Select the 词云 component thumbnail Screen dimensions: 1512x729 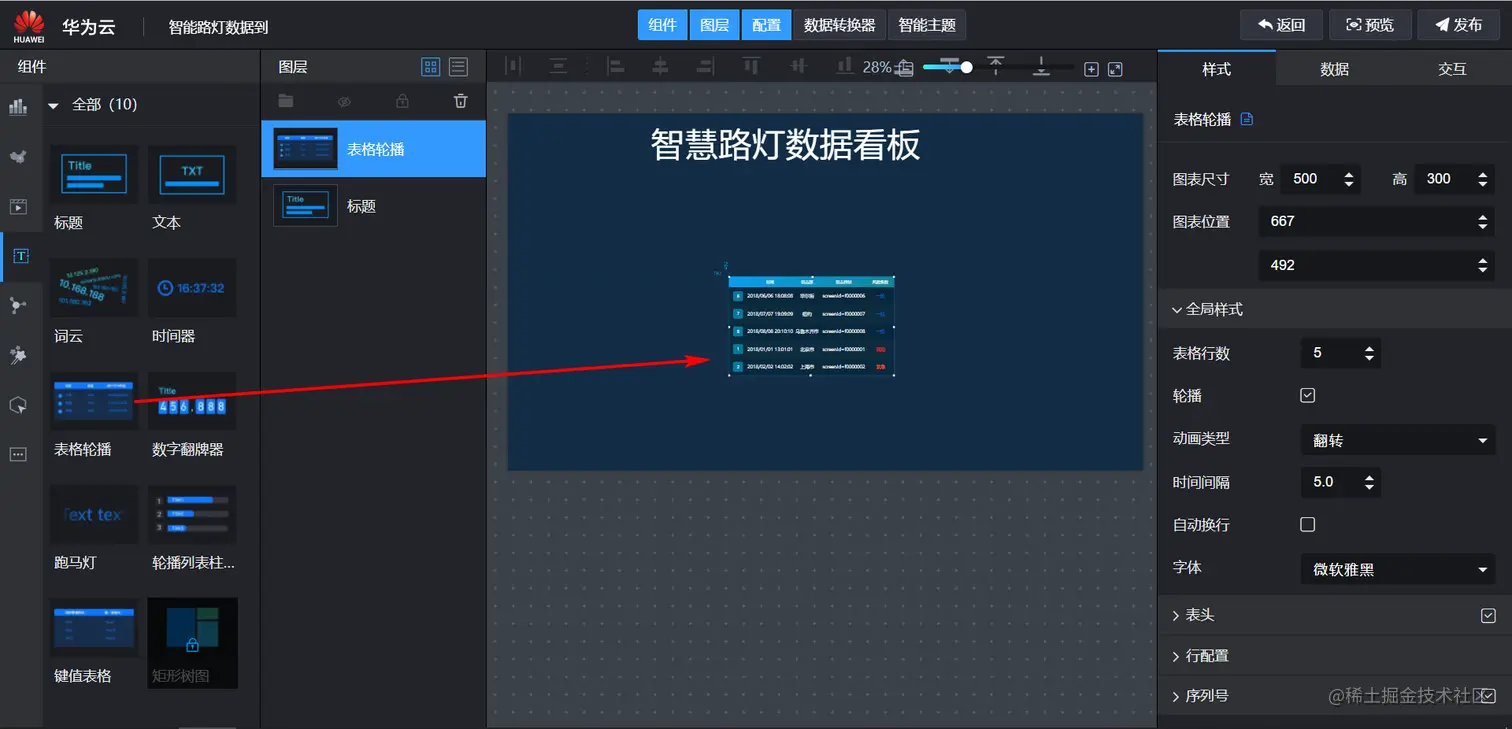94,288
